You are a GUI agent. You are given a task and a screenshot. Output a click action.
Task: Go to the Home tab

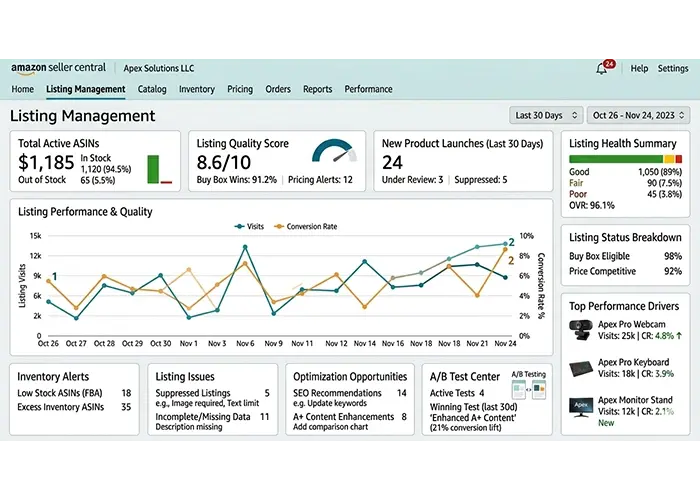(23, 89)
